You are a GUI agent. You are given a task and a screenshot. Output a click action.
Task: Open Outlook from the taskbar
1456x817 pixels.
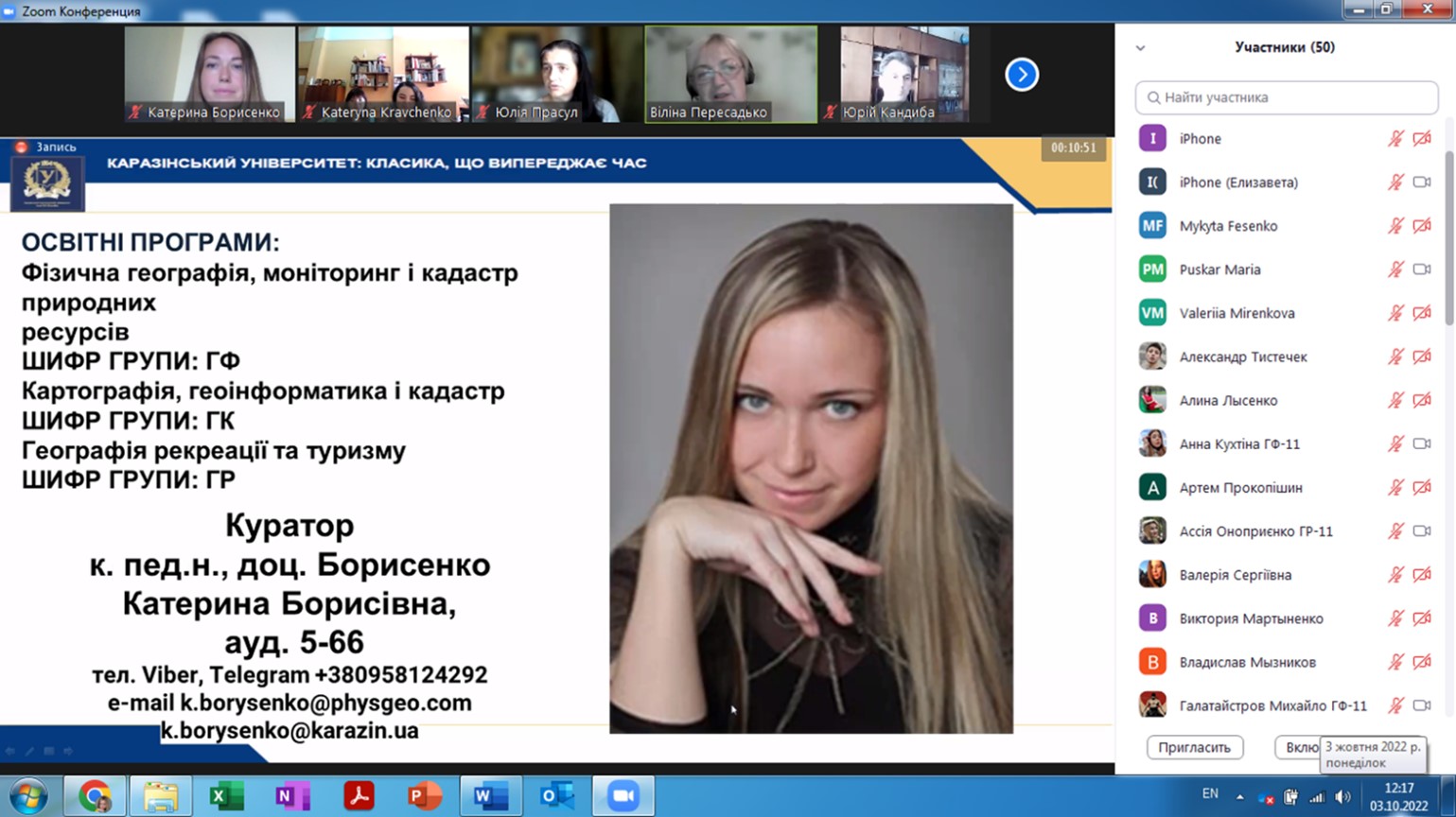pyautogui.click(x=556, y=796)
